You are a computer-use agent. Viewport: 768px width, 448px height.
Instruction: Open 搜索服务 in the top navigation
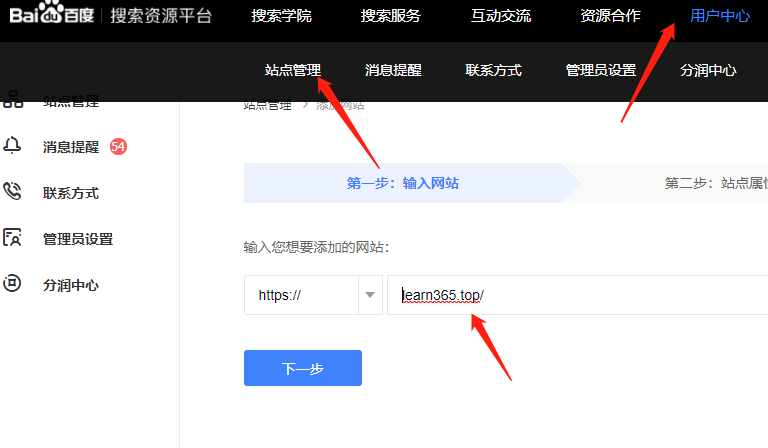coord(391,16)
